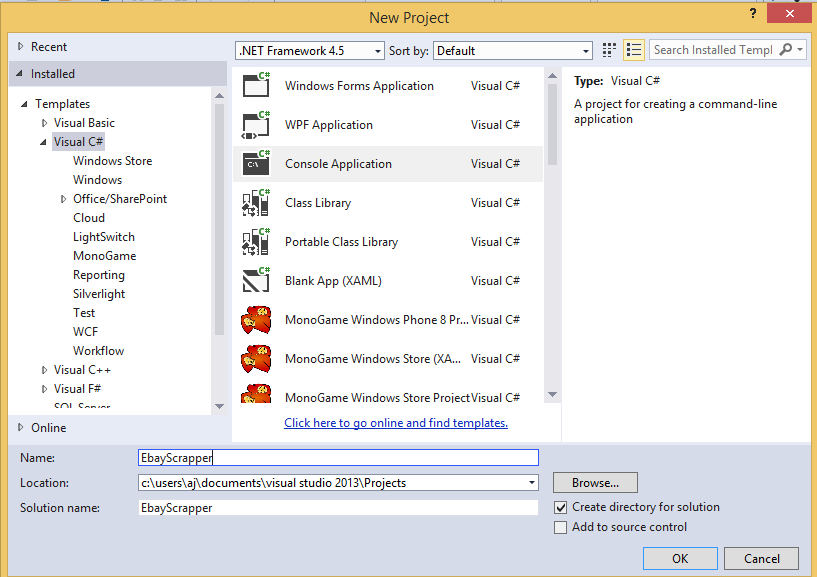Pick the Portable Class Library template icon
The height and width of the screenshot is (577, 817).
[x=256, y=242]
